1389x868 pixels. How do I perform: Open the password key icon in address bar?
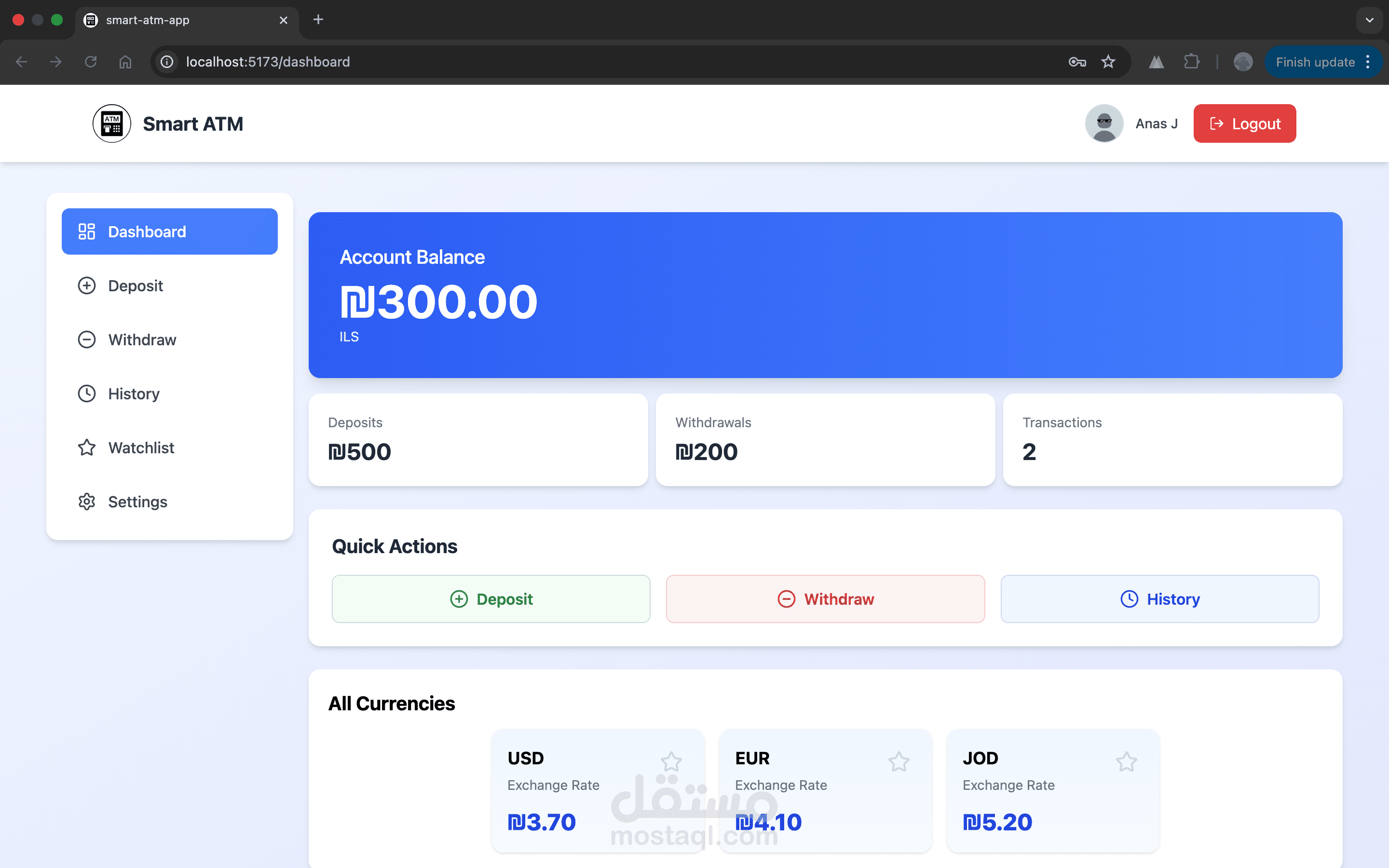click(1077, 62)
